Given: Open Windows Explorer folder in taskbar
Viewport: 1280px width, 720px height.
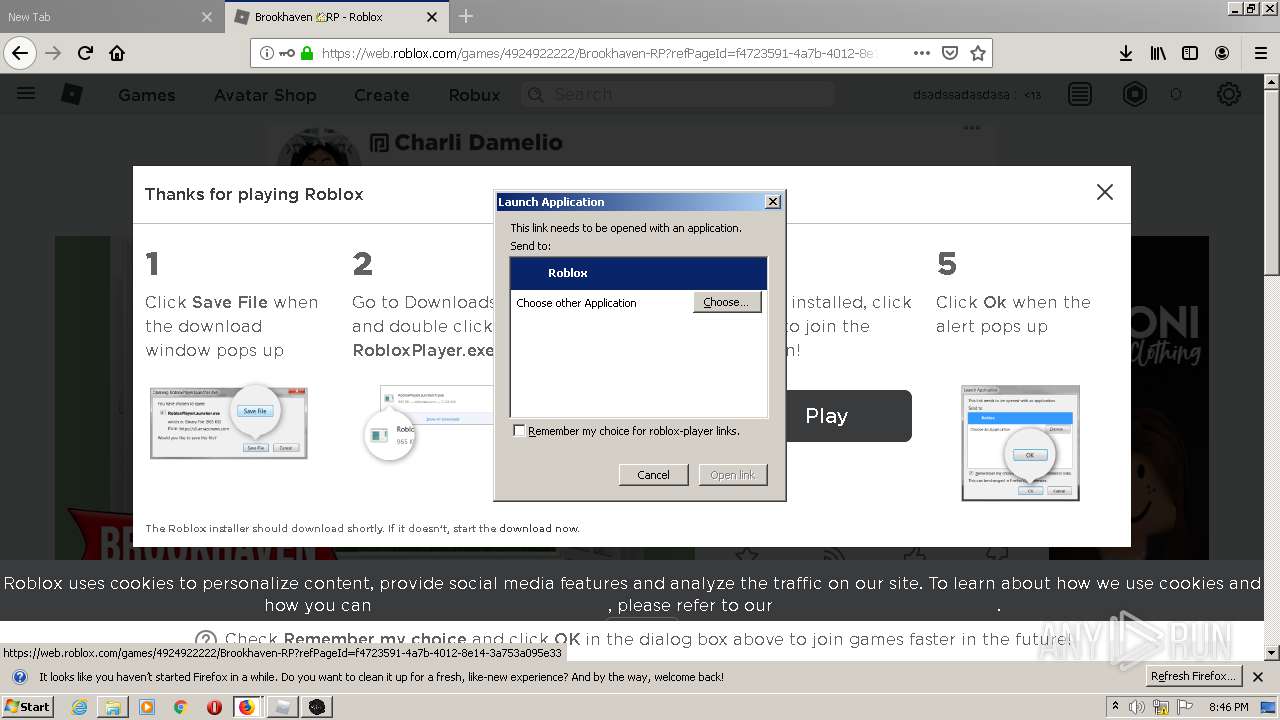Looking at the screenshot, I should (113, 706).
